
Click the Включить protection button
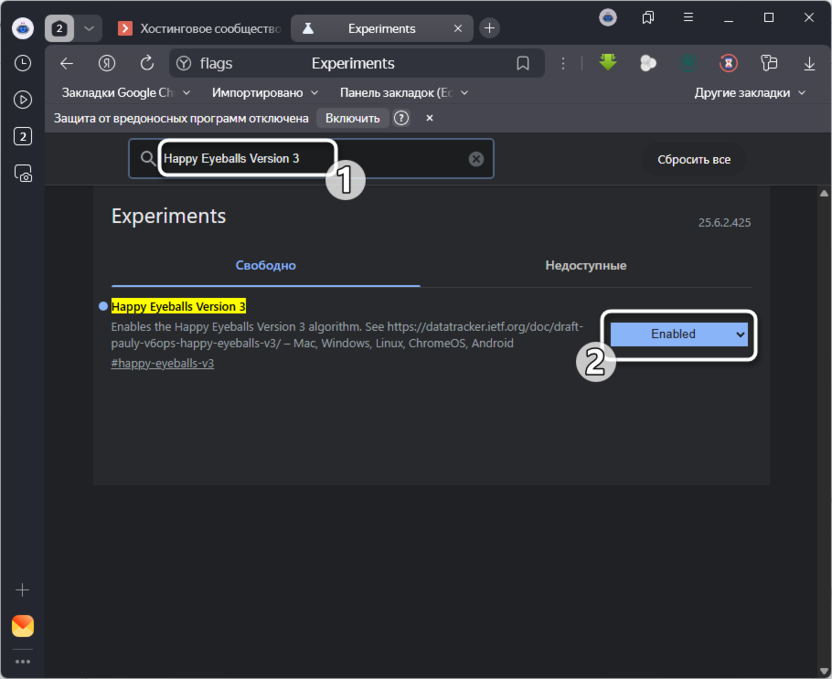353,118
